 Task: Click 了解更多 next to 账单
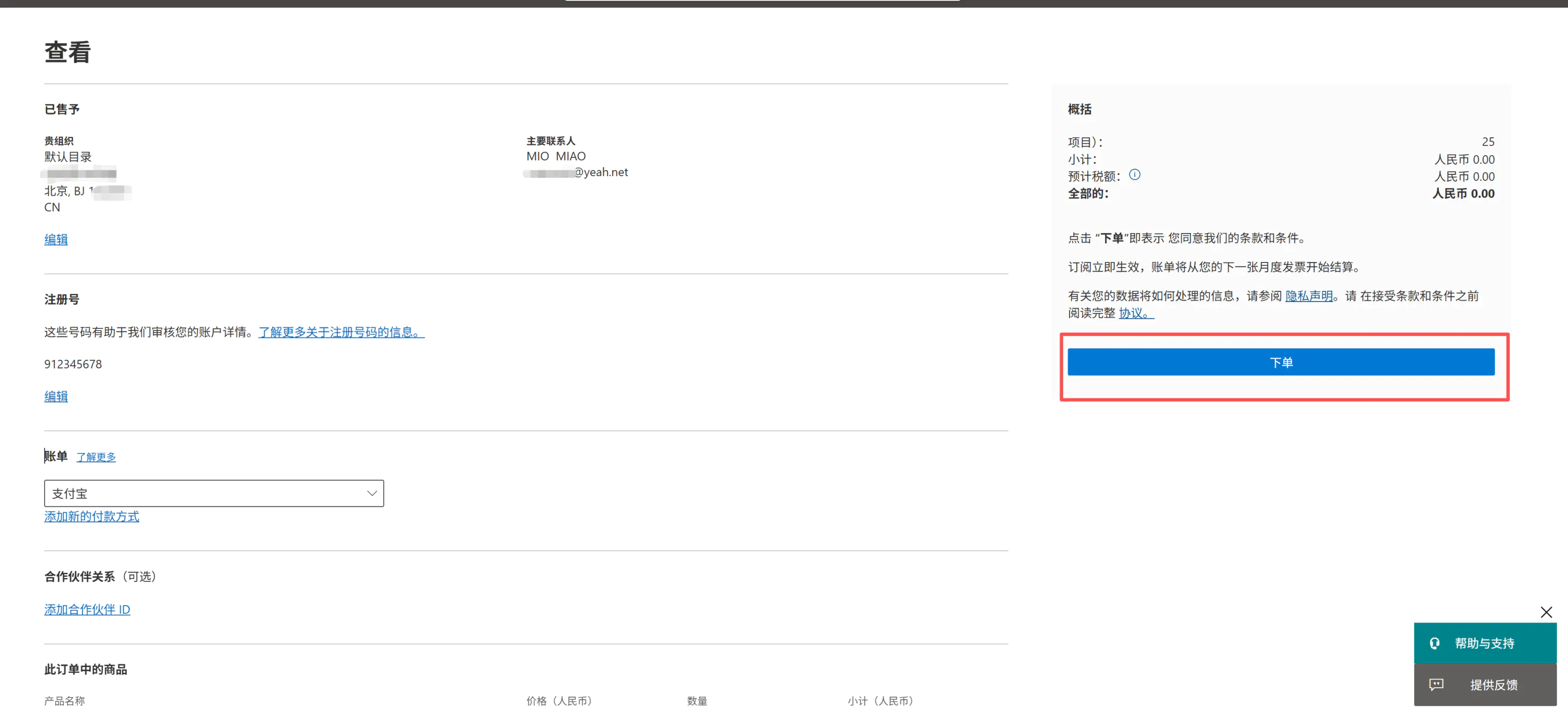(96, 457)
